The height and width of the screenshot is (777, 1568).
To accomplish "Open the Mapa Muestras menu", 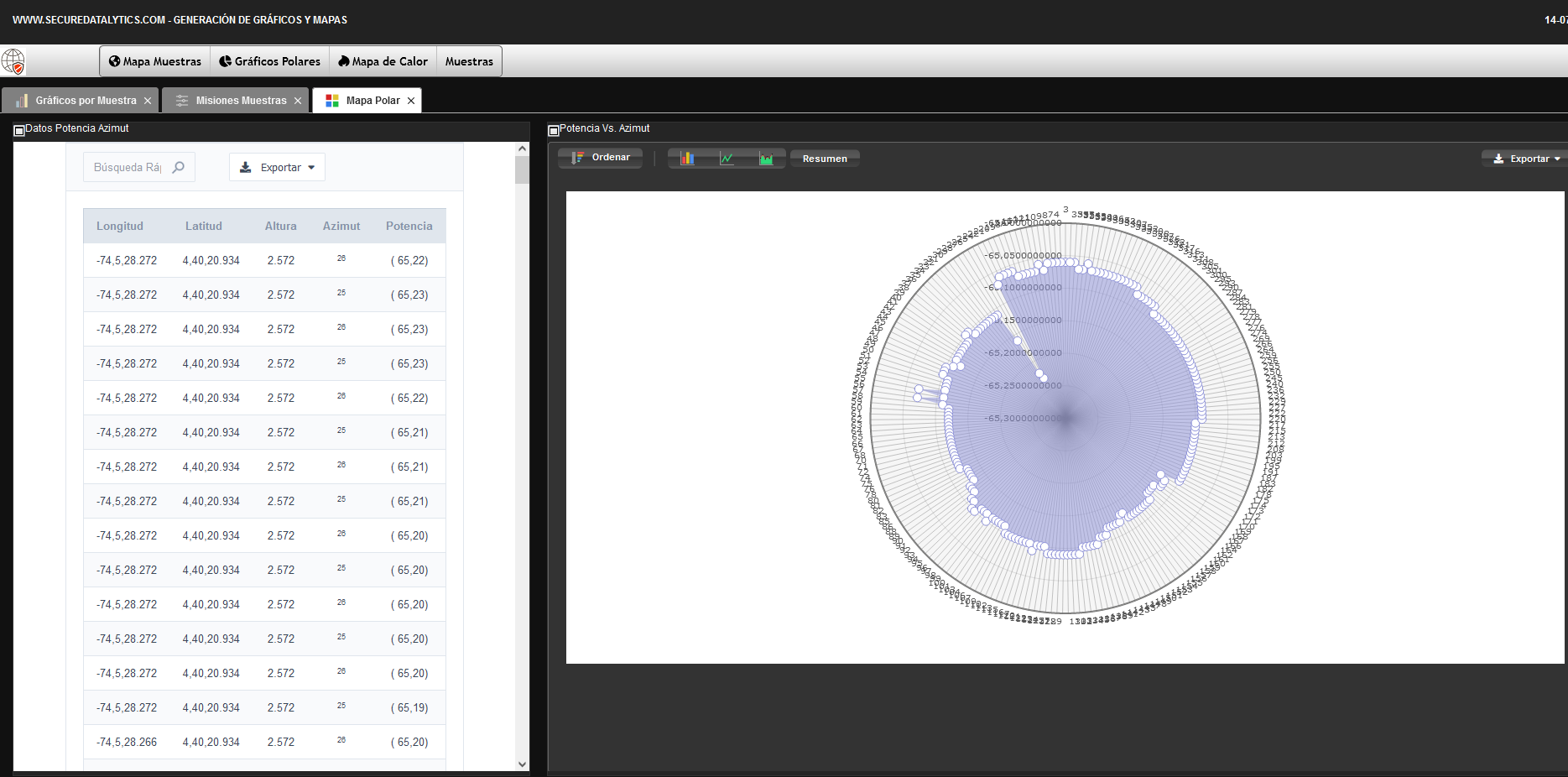I will point(155,61).
